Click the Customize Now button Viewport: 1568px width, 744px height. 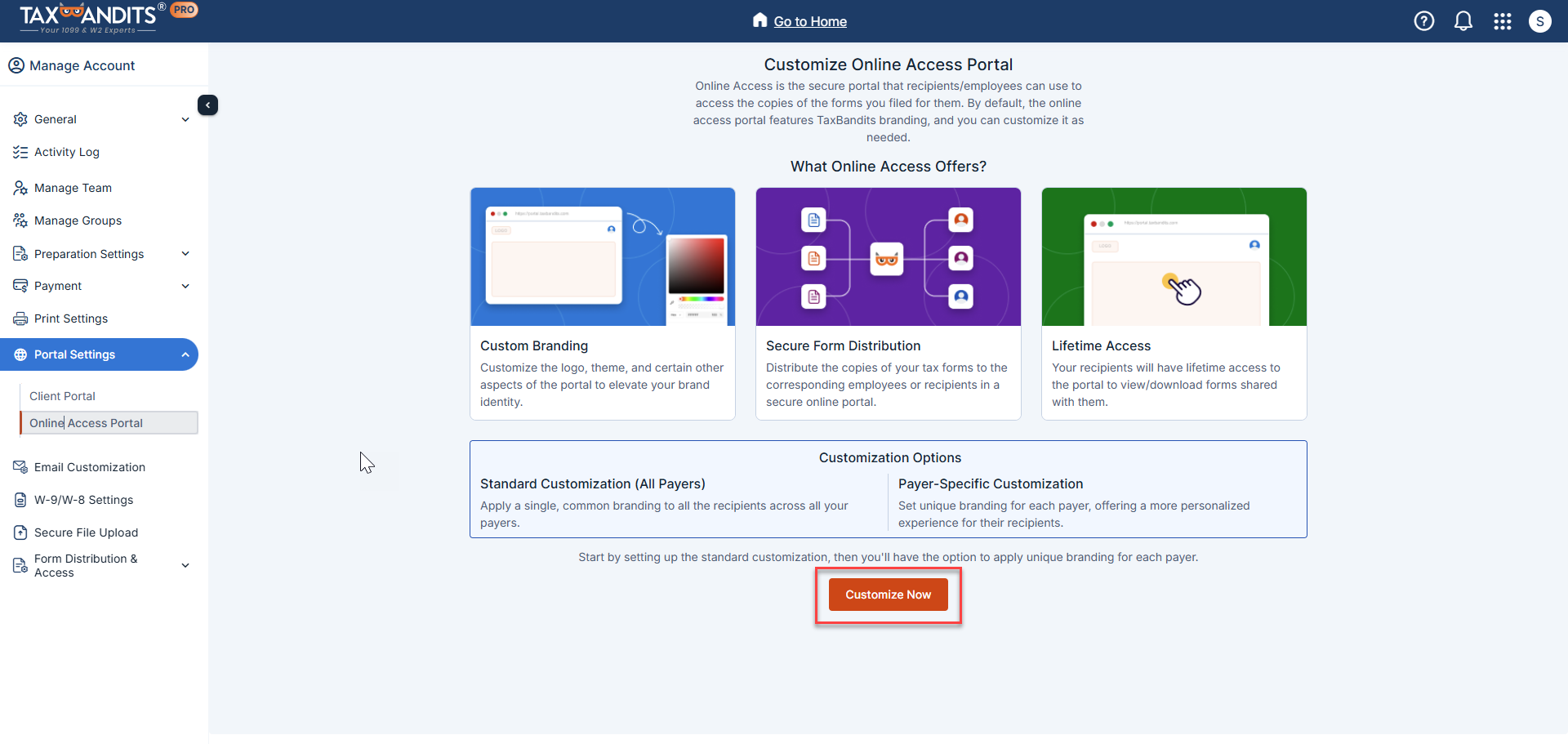[888, 595]
